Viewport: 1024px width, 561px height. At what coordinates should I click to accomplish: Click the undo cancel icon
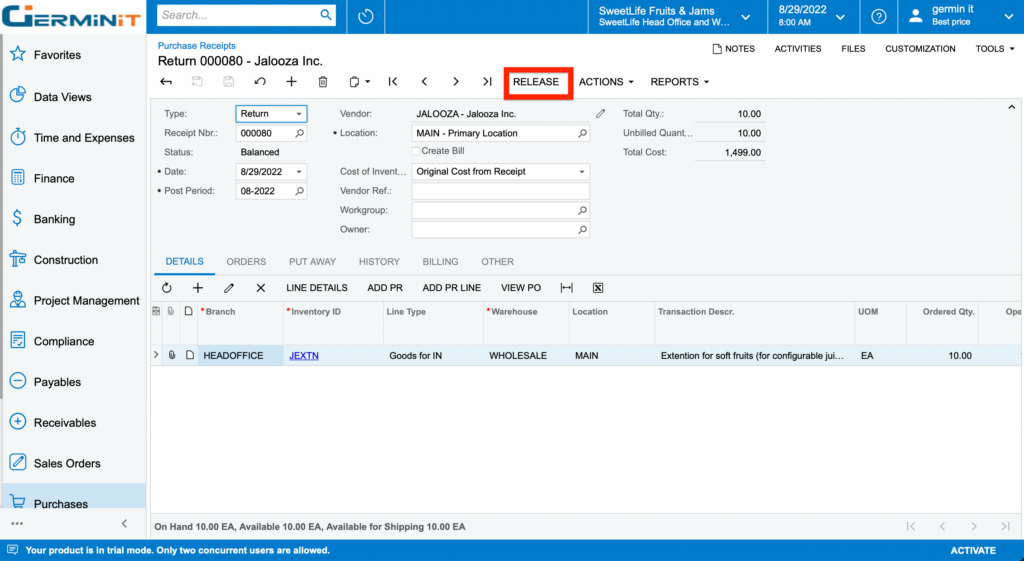[x=260, y=82]
